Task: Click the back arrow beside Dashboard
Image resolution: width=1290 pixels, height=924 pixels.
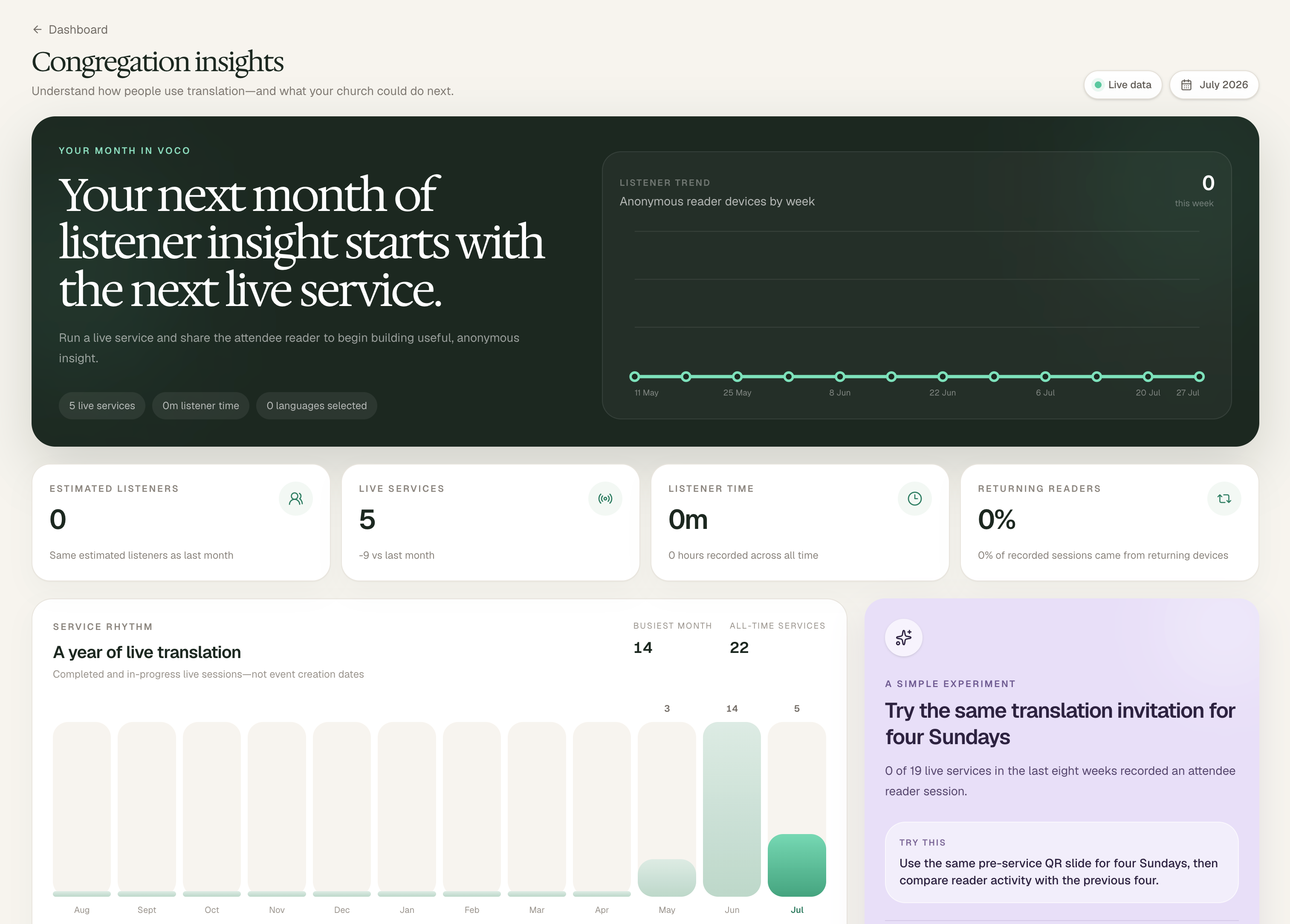Action: click(x=38, y=29)
